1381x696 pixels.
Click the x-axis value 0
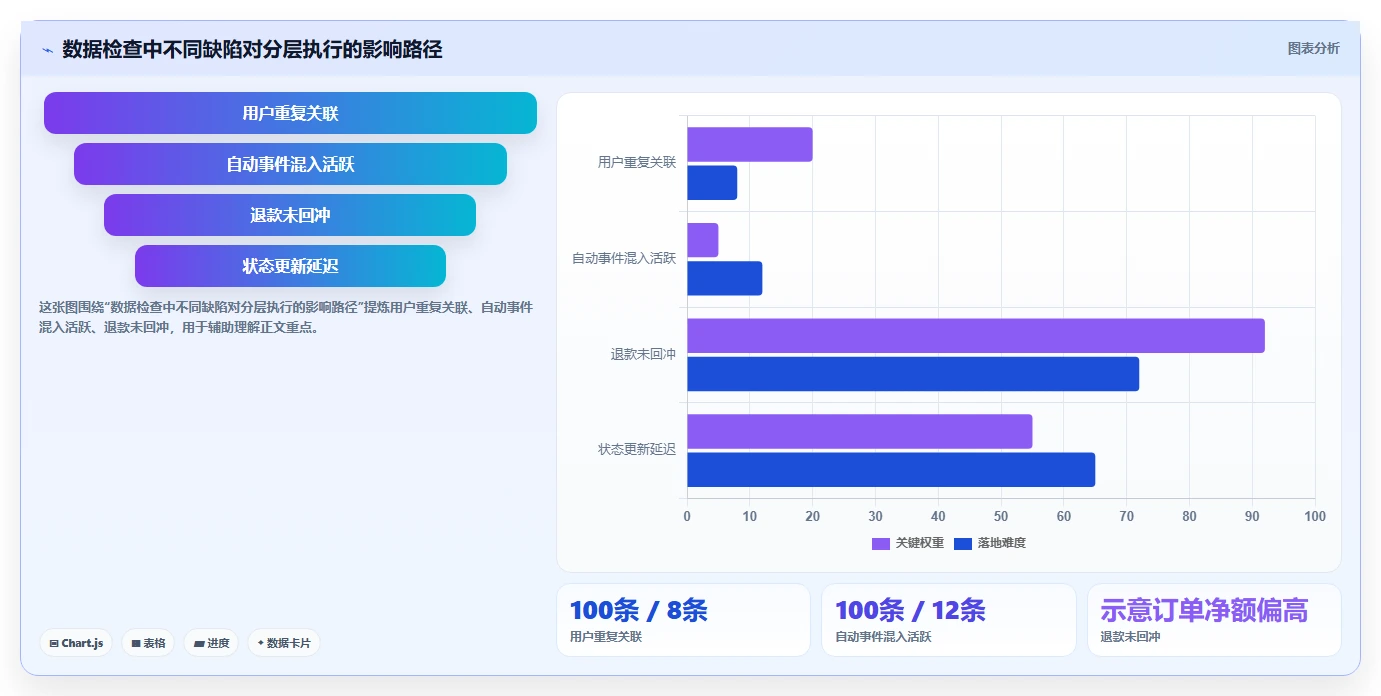tap(687, 516)
